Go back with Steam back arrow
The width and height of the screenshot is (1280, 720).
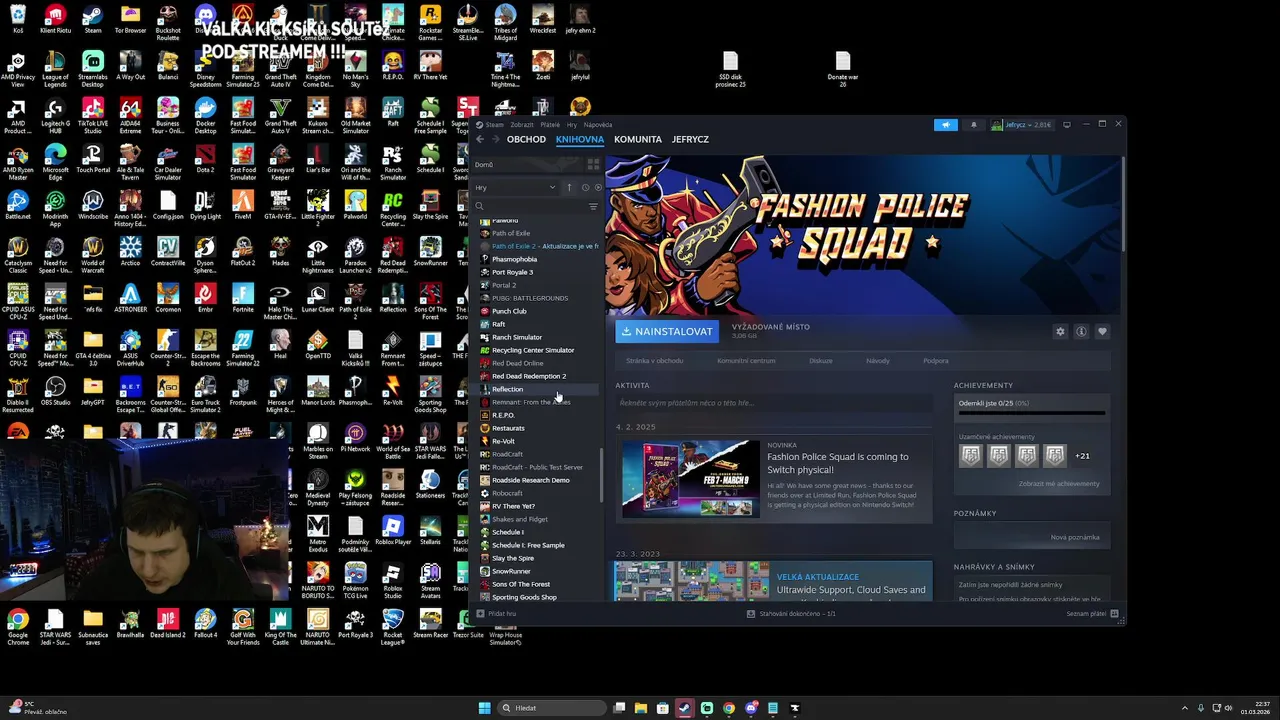coord(480,139)
